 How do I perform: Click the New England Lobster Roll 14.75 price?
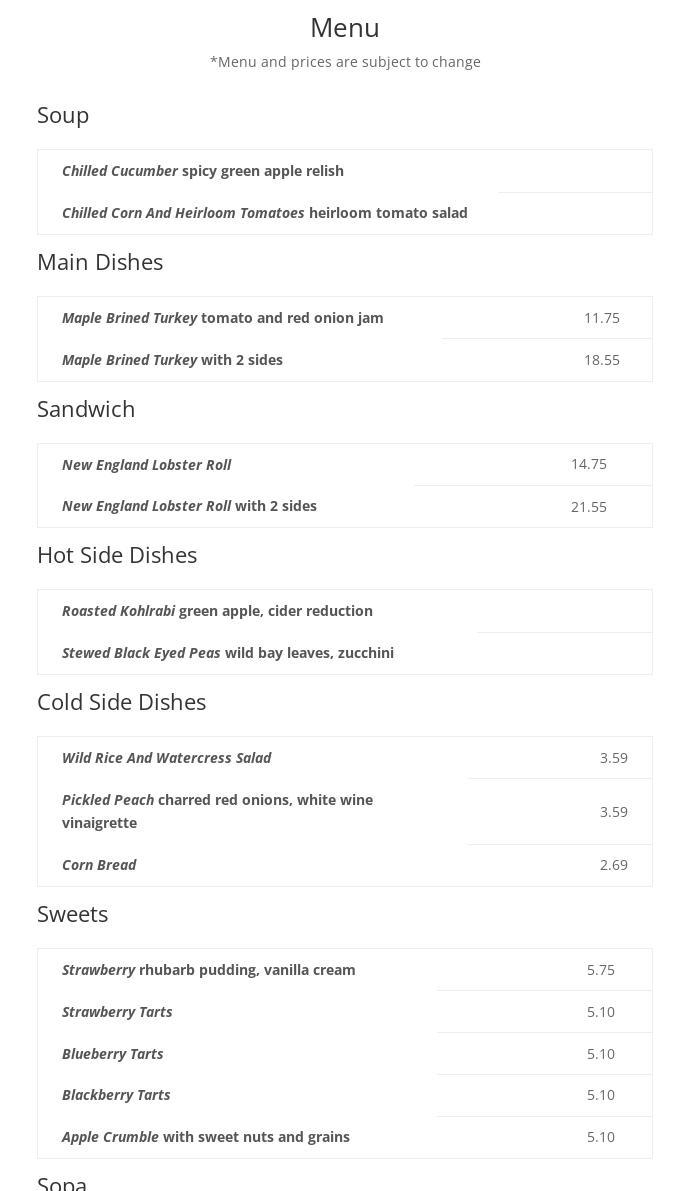click(x=588, y=464)
